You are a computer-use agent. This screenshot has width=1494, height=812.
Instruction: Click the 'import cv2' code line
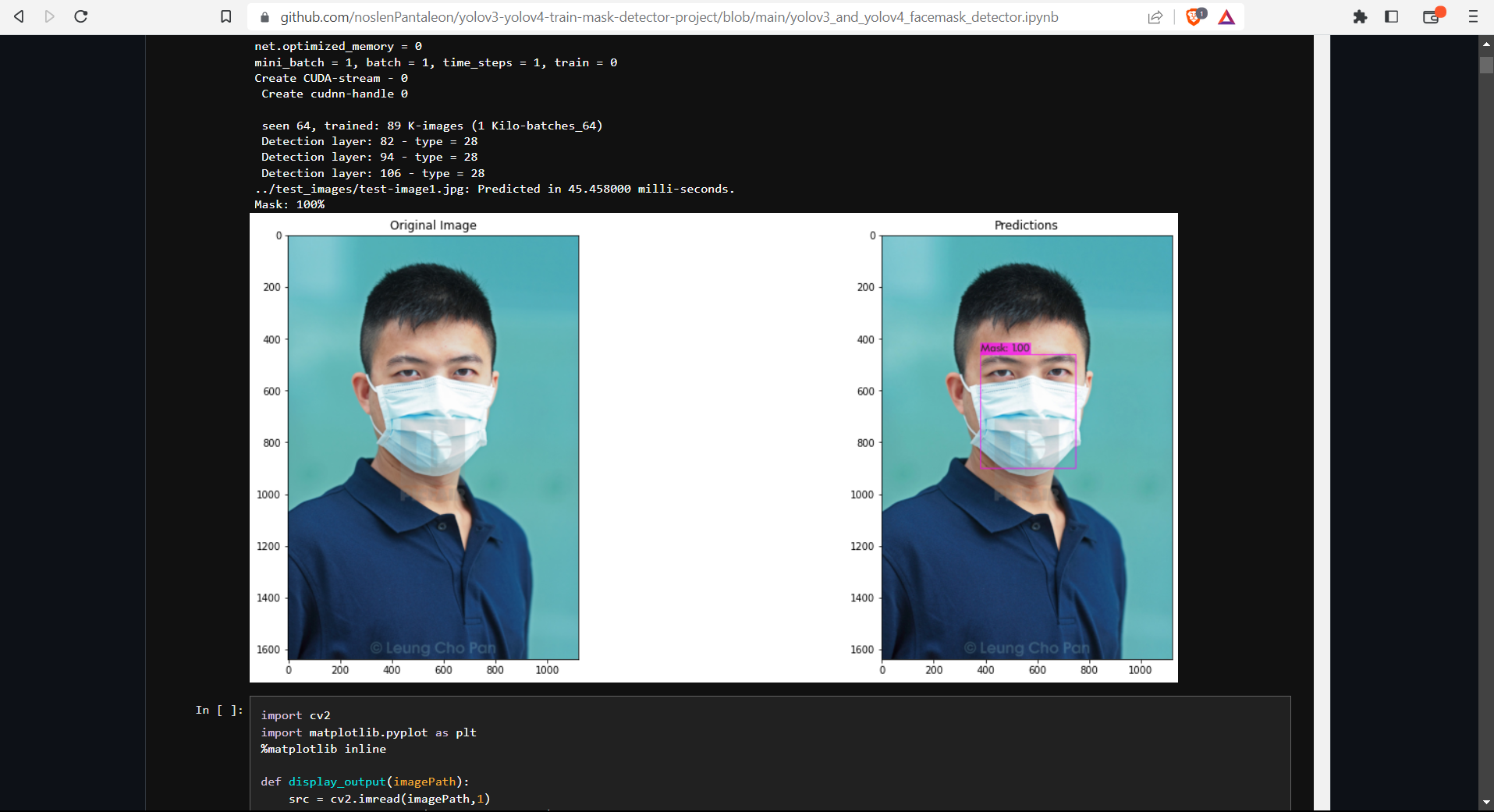[x=296, y=715]
